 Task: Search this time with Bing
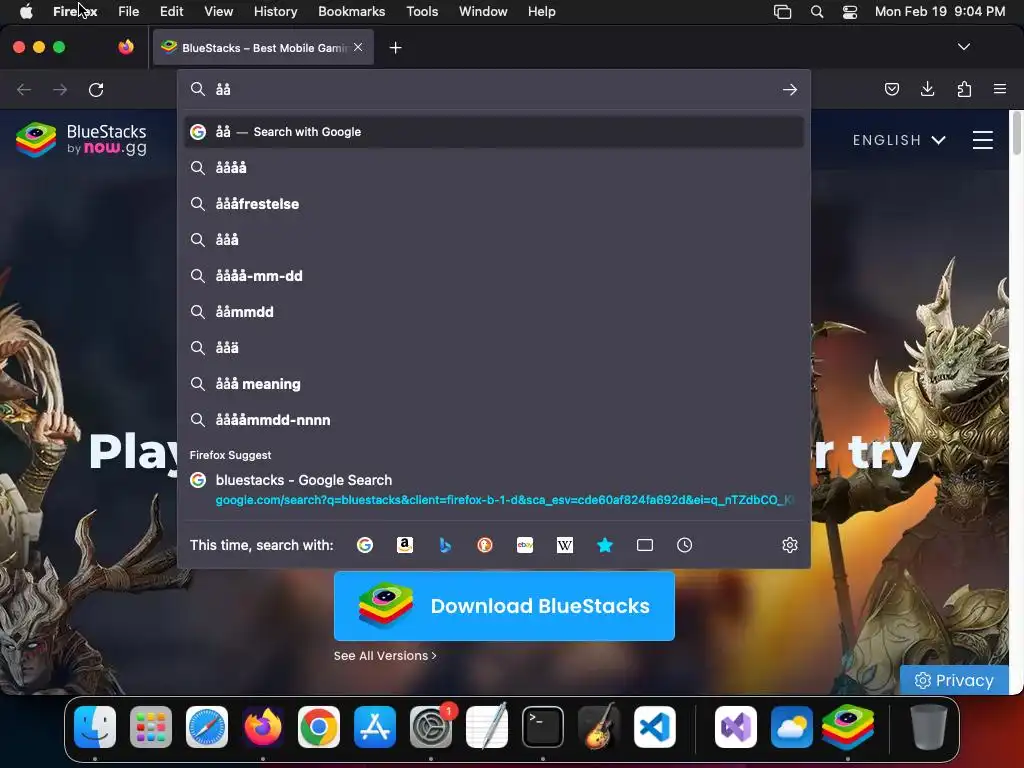445,545
